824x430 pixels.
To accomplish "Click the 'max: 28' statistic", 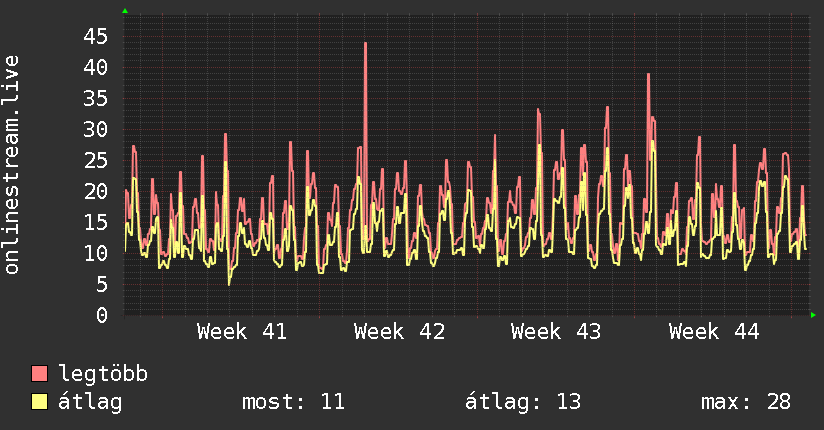I will 746,402.
